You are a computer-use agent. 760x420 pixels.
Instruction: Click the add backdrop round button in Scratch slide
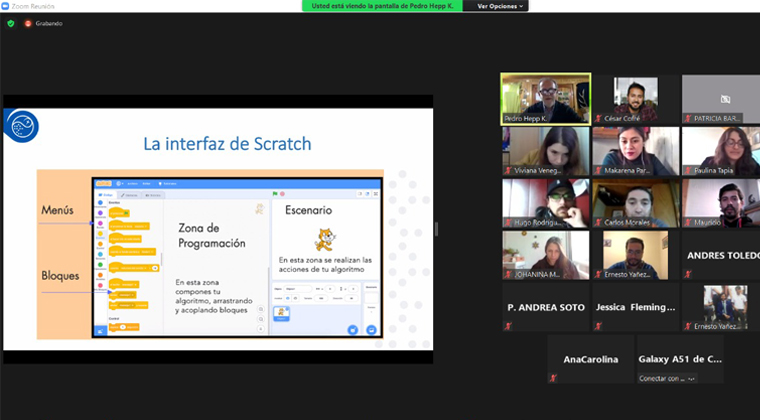tap(371, 330)
